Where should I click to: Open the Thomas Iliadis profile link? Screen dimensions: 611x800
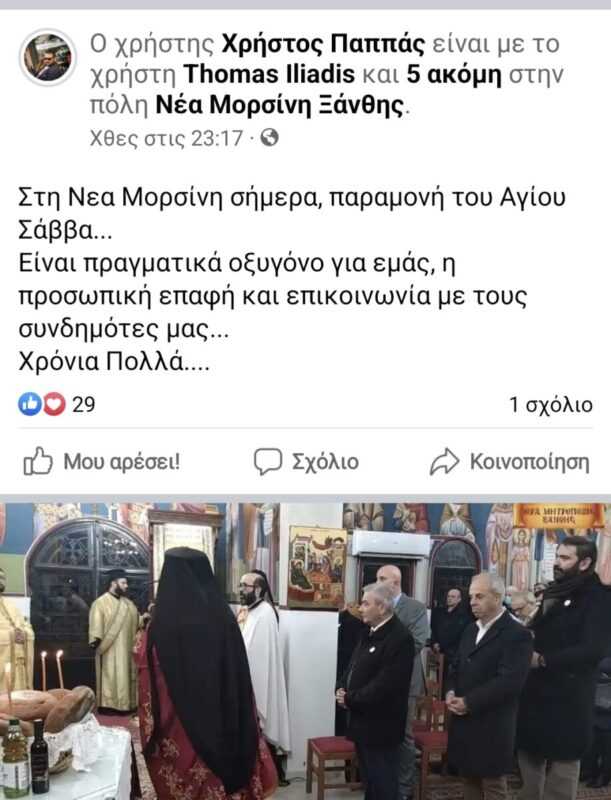click(269, 74)
